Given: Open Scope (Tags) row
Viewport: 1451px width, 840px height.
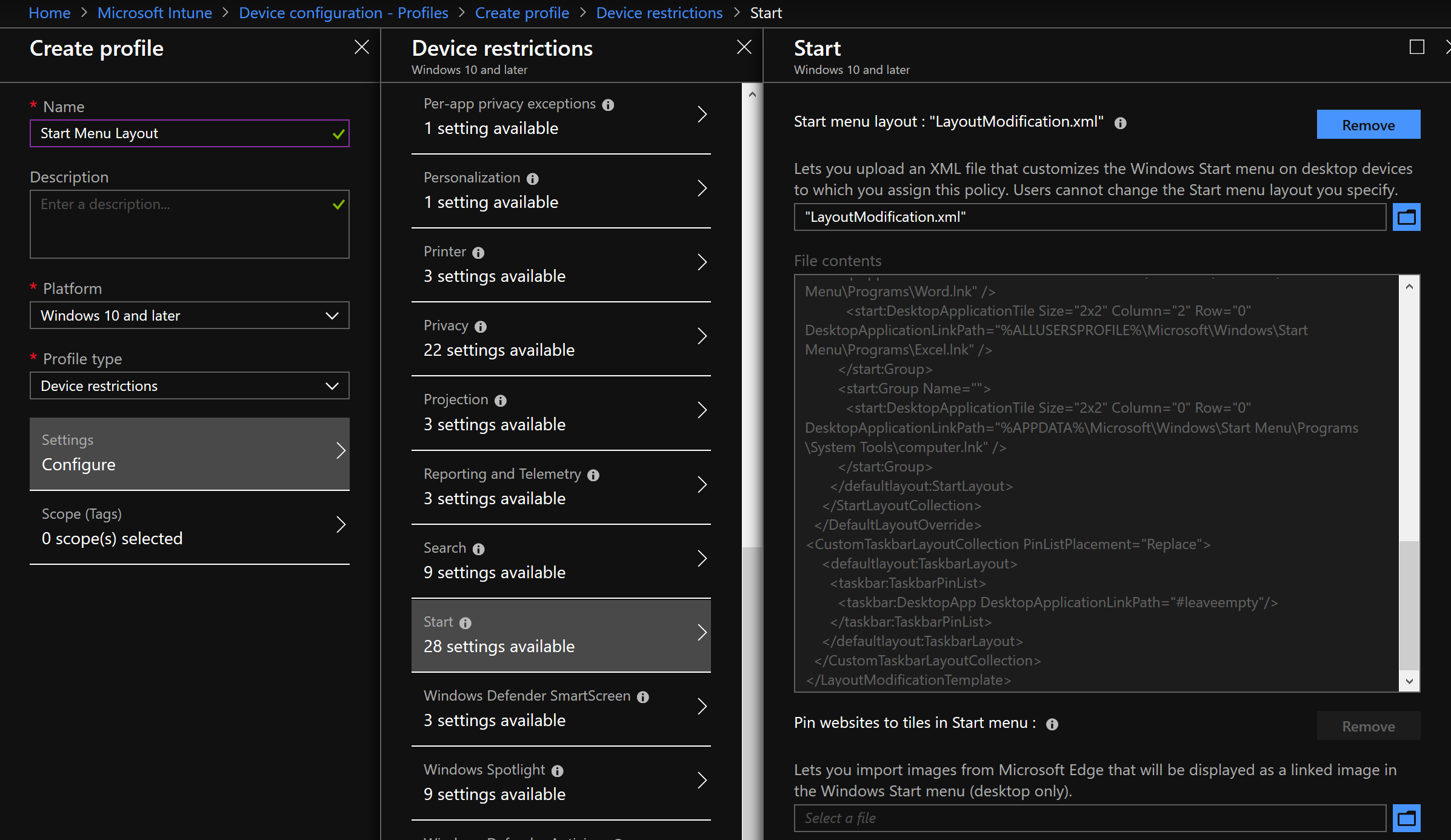Looking at the screenshot, I should point(190,527).
